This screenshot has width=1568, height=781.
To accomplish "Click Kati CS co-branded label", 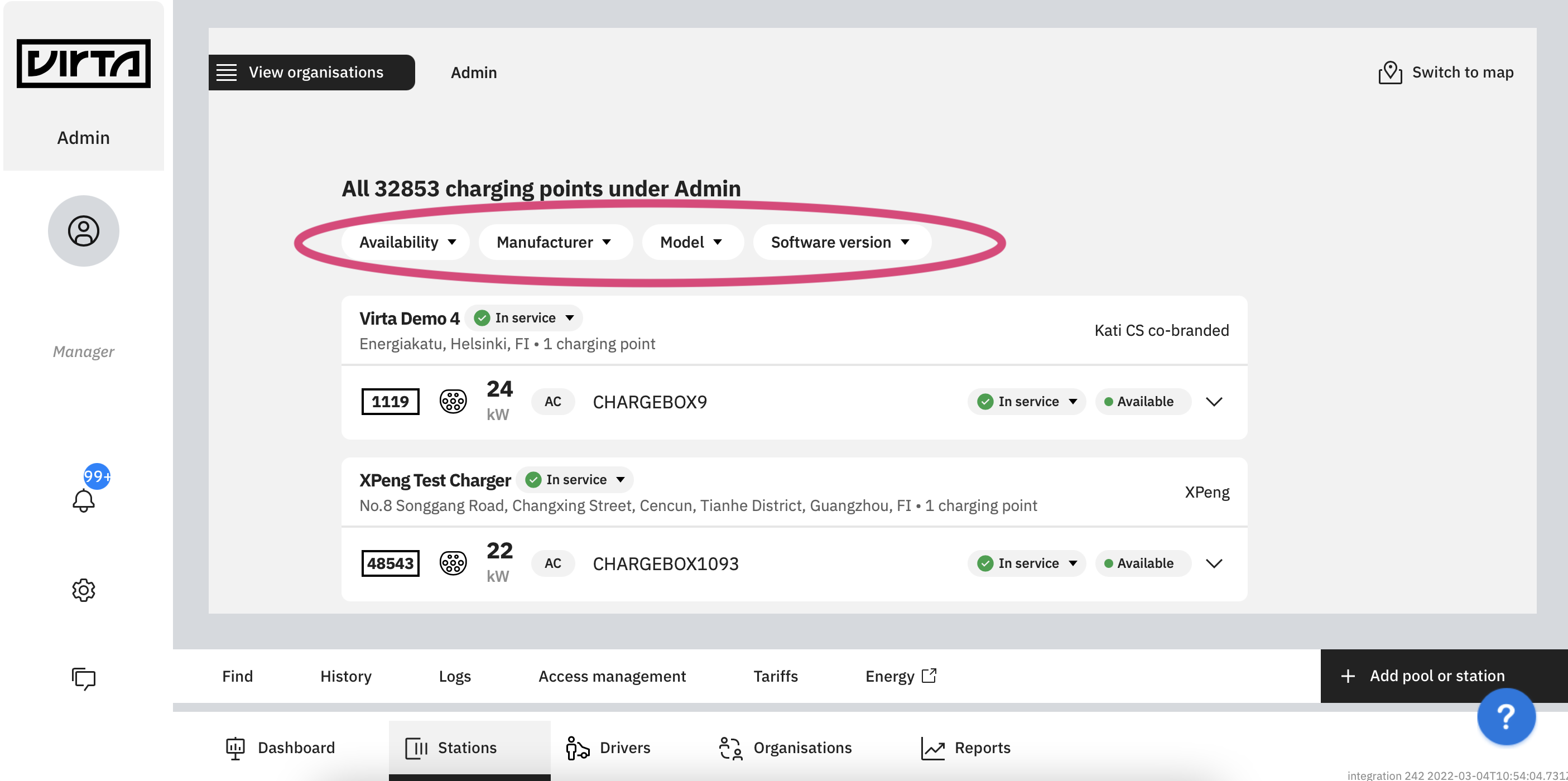I will [1161, 331].
